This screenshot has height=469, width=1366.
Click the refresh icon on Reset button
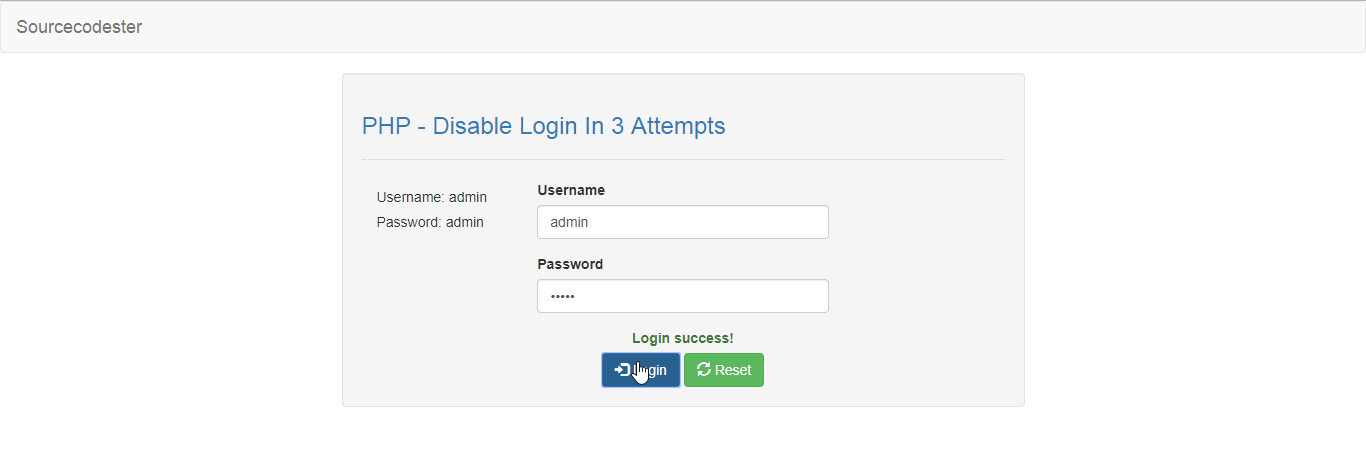click(704, 370)
